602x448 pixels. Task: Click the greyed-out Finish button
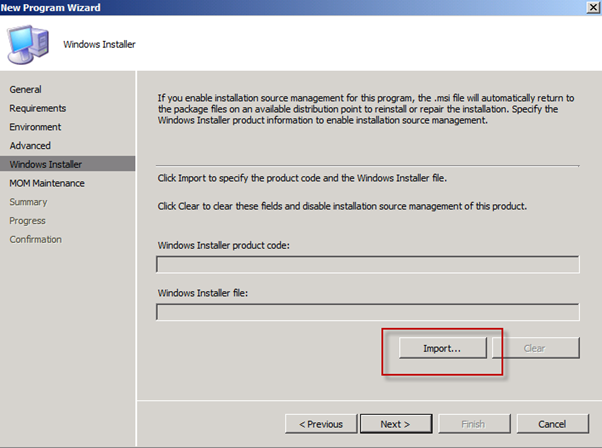(x=474, y=424)
